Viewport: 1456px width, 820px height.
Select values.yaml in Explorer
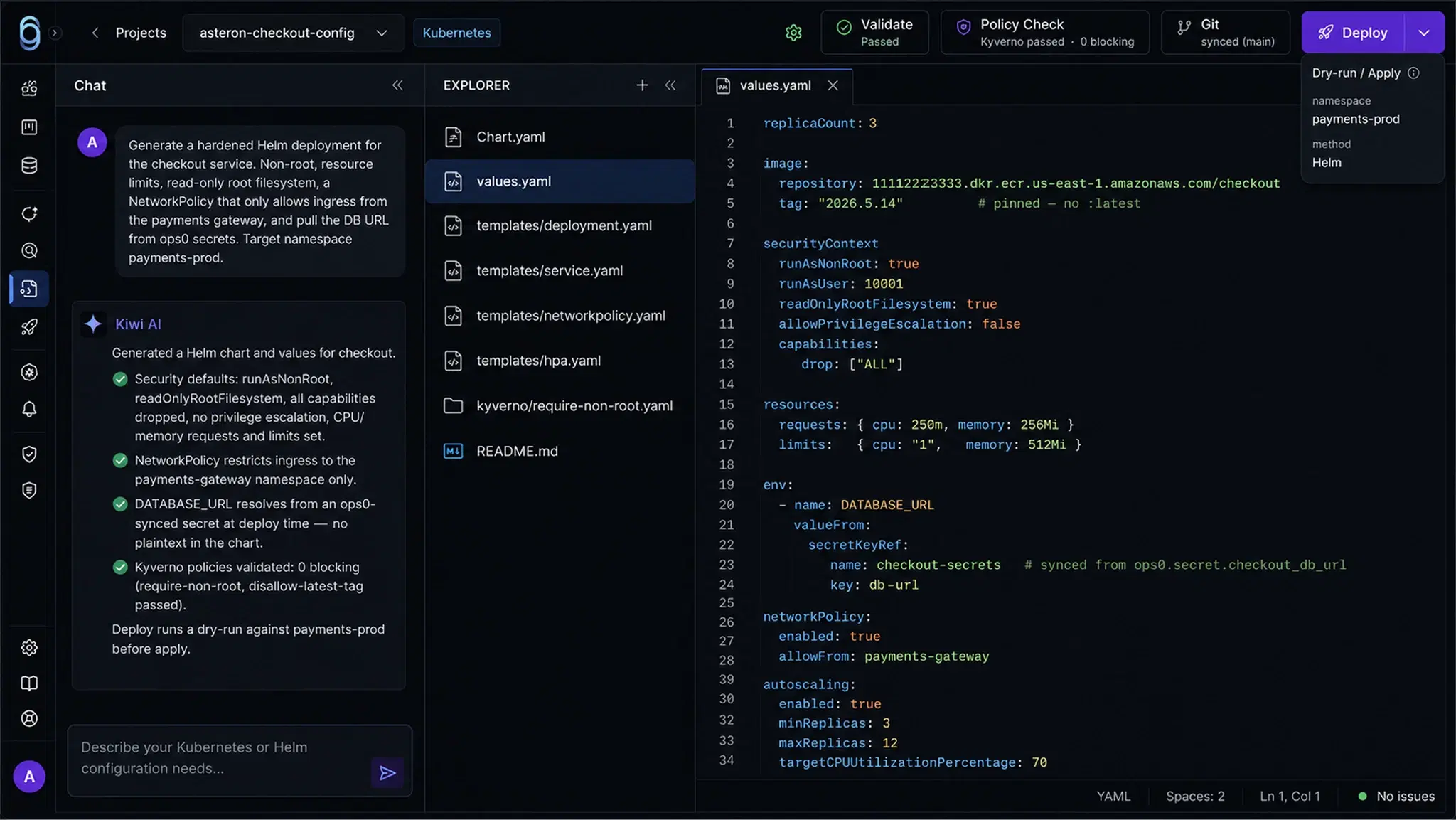pyautogui.click(x=560, y=181)
